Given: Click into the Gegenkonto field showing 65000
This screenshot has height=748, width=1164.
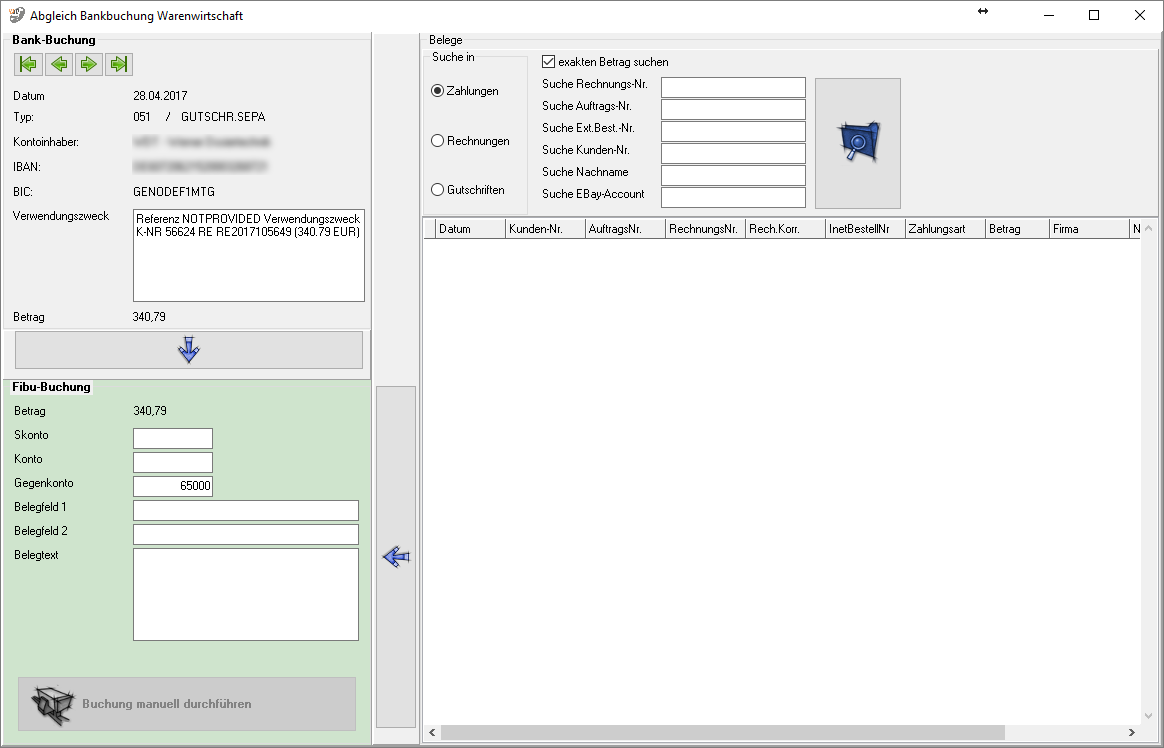Looking at the screenshot, I should point(173,486).
